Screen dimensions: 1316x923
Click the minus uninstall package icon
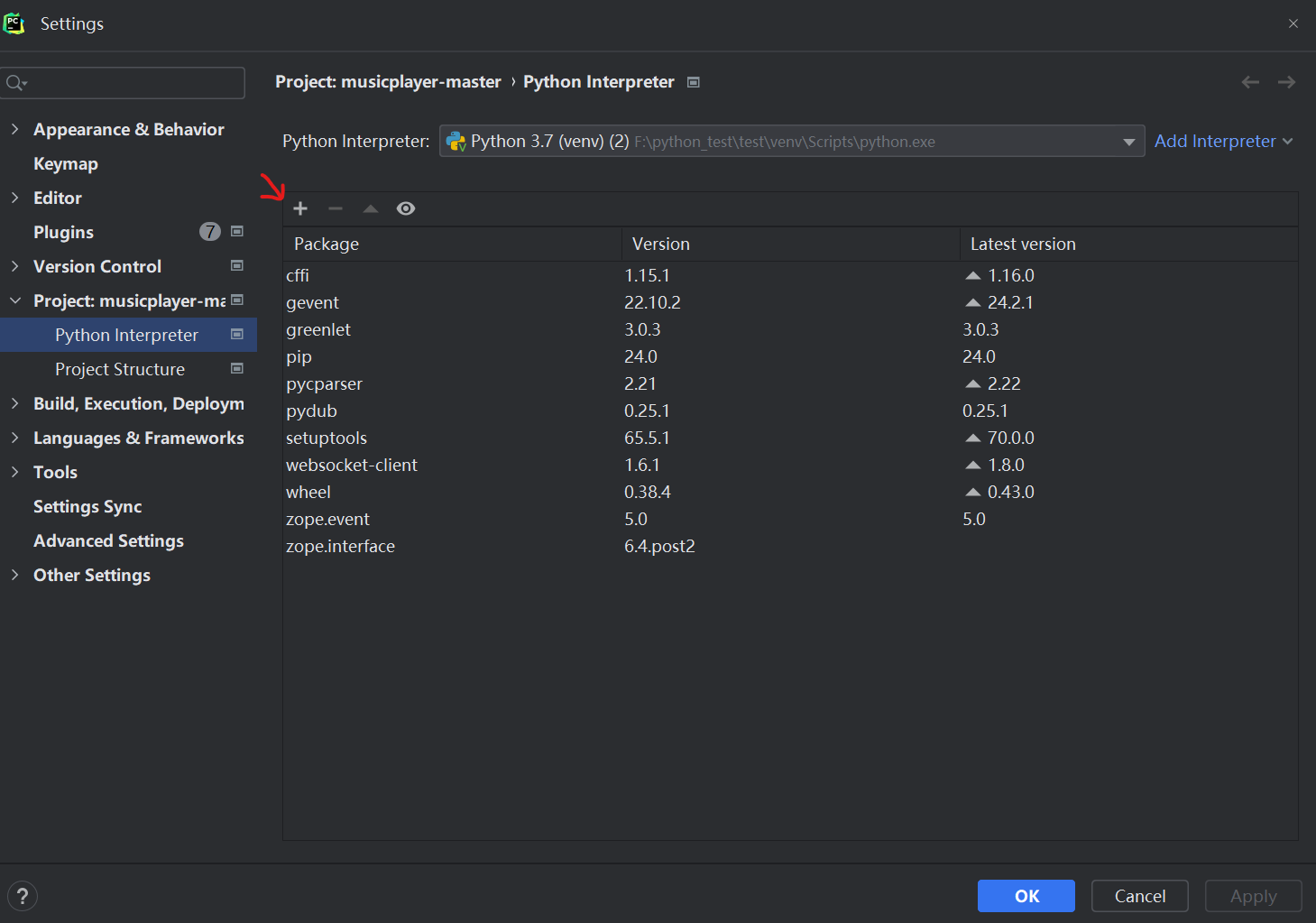336,208
